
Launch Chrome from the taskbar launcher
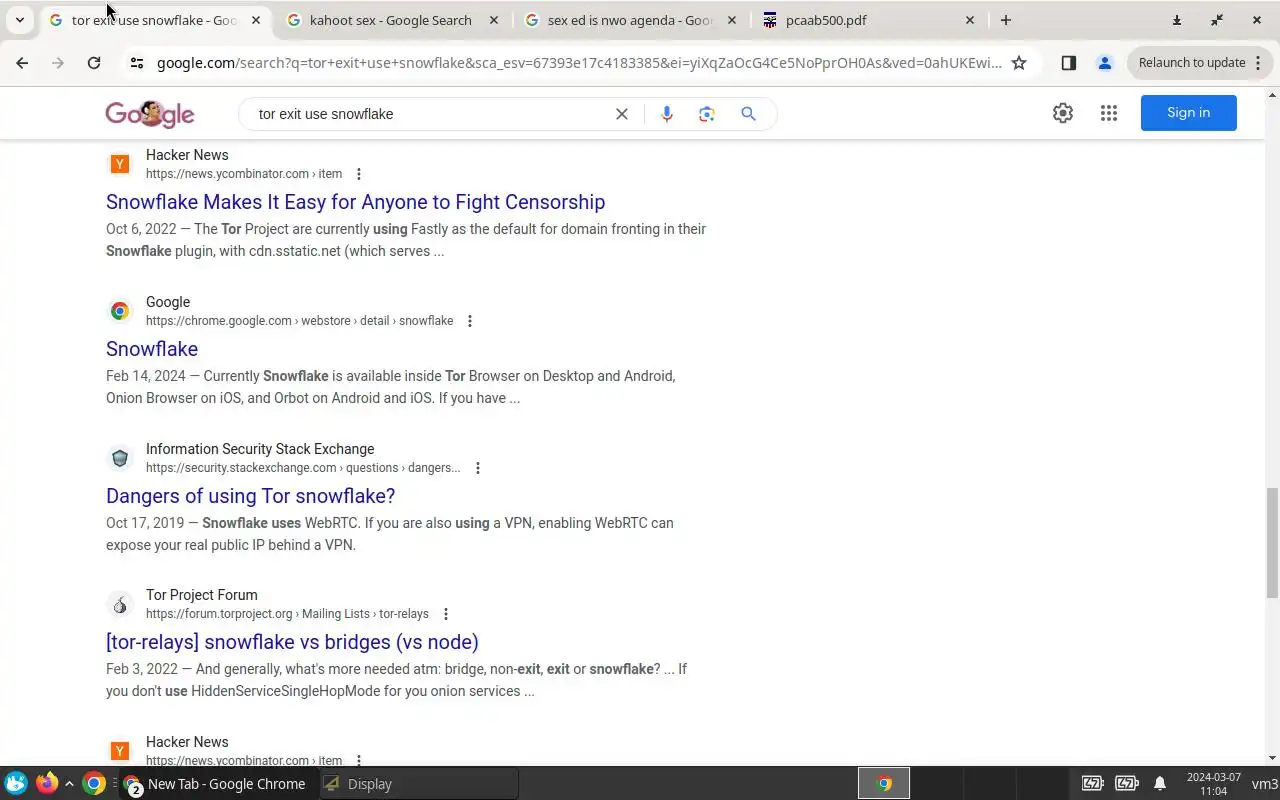coord(93,784)
